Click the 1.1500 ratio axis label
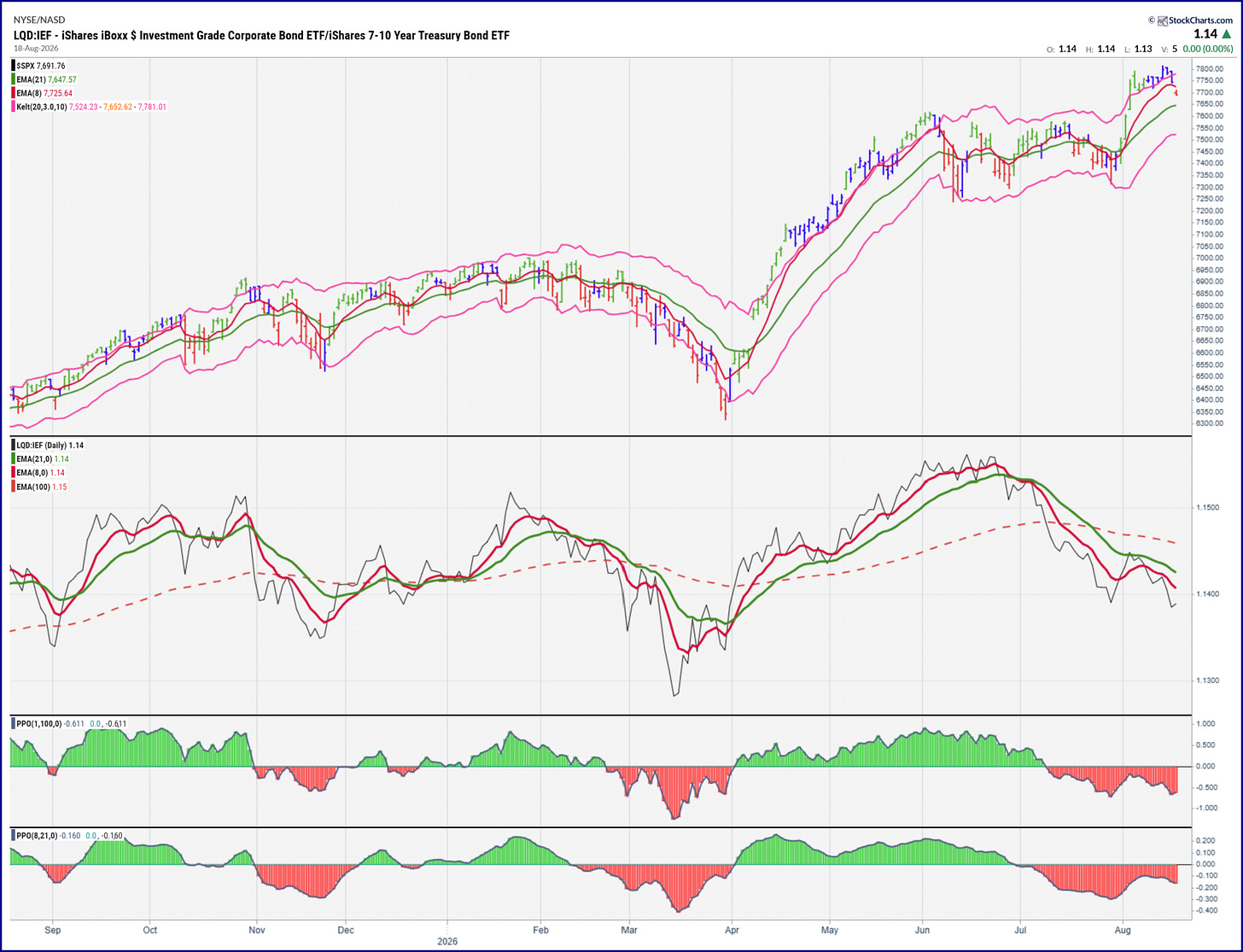1243x952 pixels. tap(1210, 507)
